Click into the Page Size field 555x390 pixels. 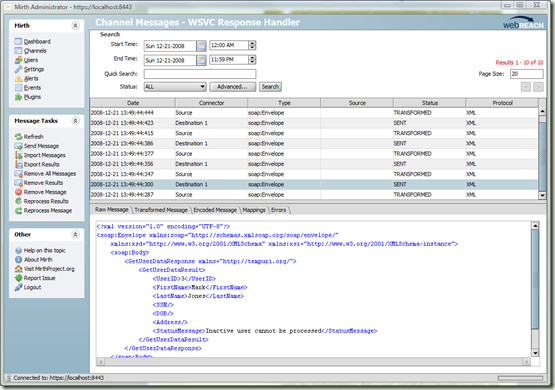pos(527,74)
